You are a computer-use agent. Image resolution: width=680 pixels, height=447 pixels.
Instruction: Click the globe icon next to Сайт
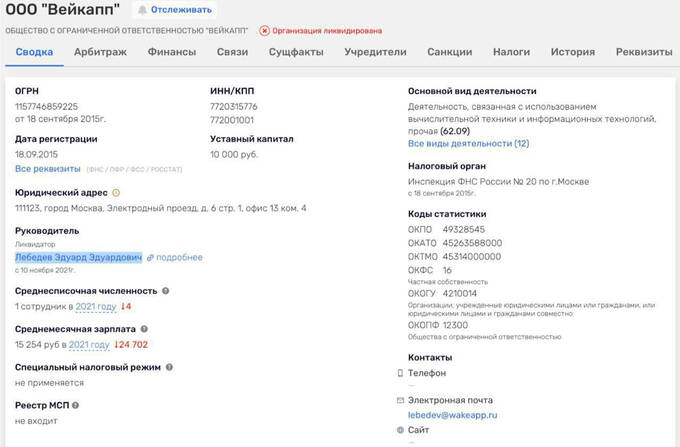[400, 429]
